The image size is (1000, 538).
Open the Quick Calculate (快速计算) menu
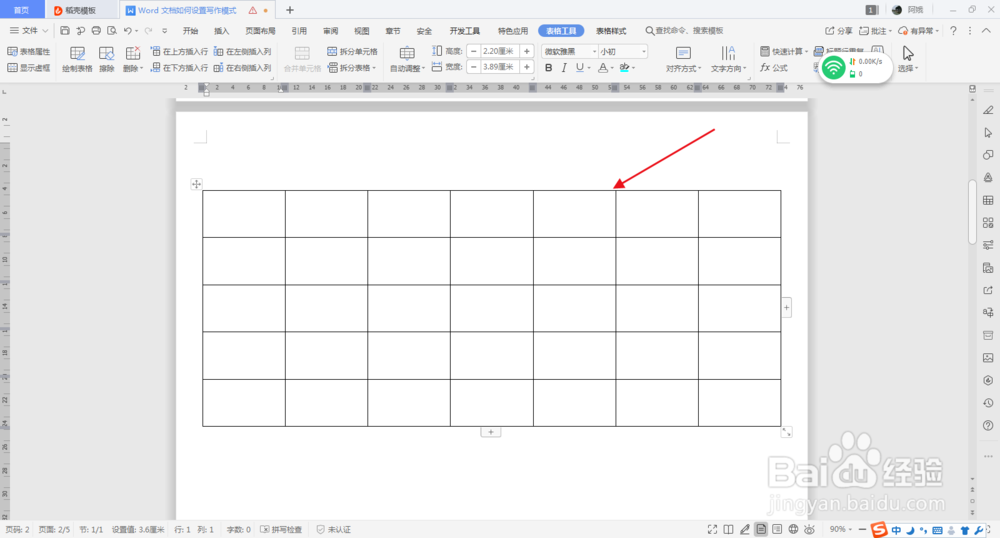click(784, 52)
